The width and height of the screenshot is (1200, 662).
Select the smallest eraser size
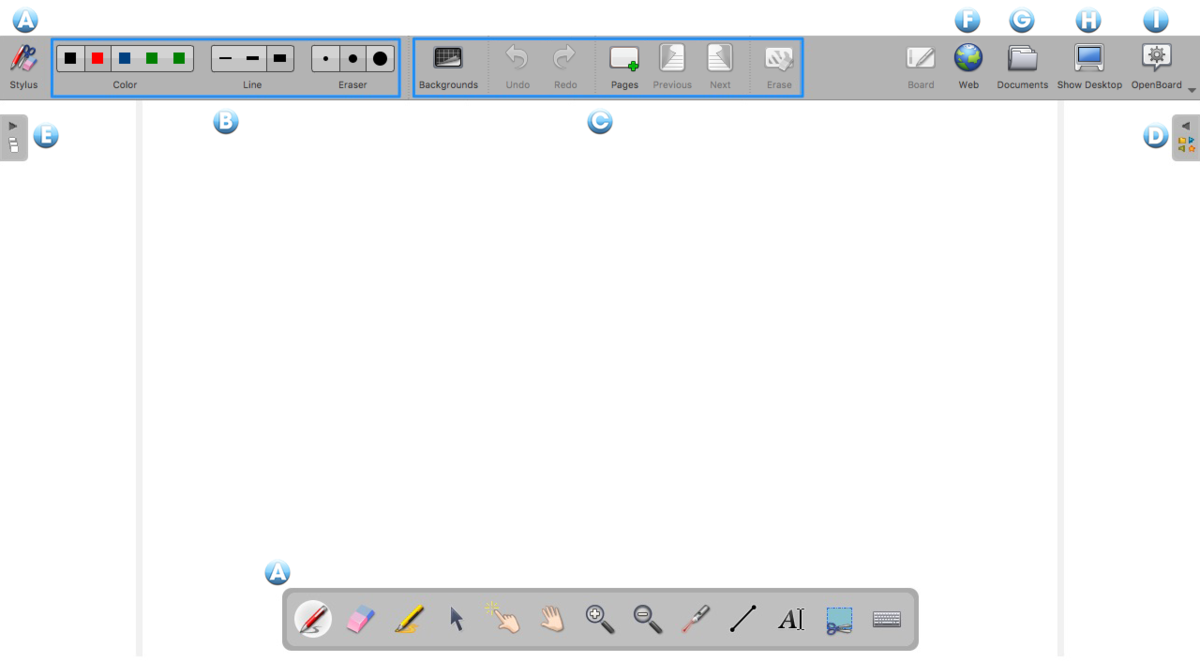326,59
